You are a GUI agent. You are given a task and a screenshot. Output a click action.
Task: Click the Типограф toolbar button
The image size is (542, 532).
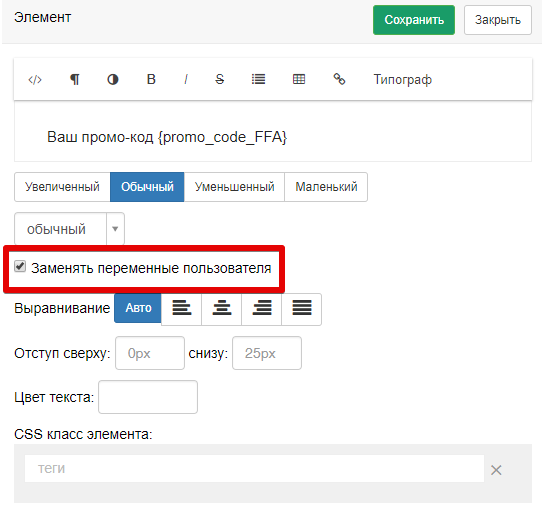[403, 80]
